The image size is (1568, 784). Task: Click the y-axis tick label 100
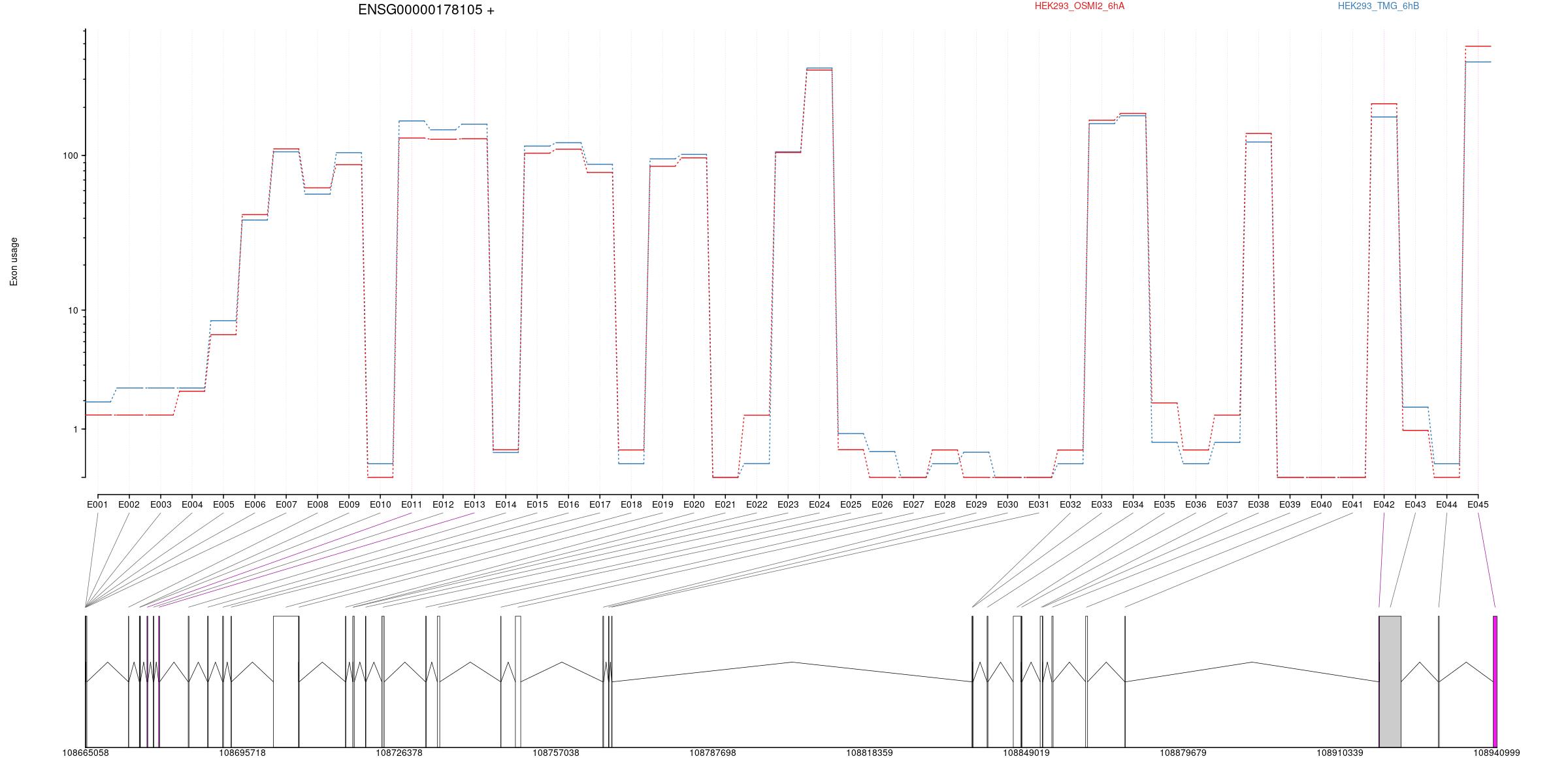[x=70, y=155]
